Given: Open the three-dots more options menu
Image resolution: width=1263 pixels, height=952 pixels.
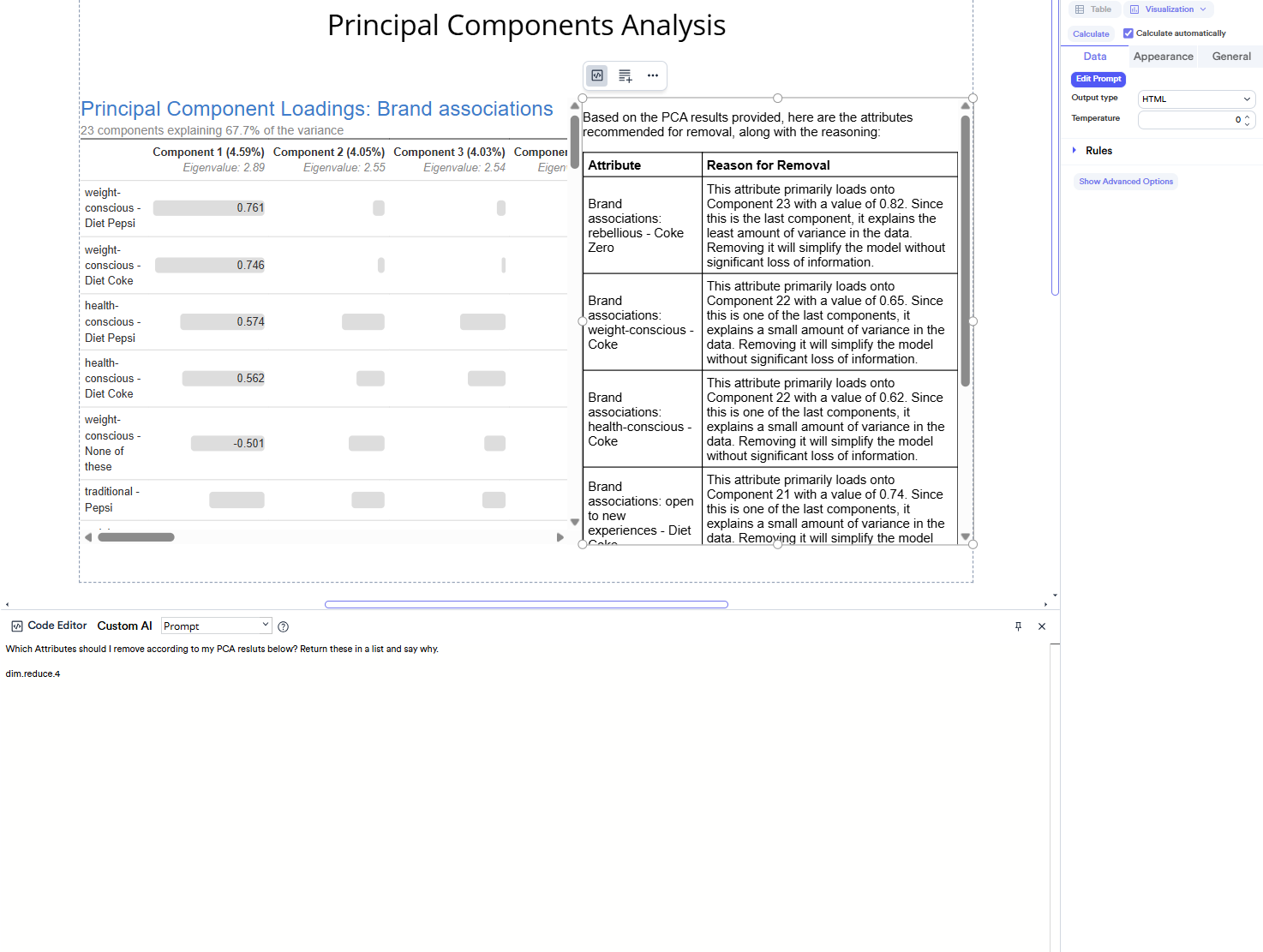Looking at the screenshot, I should pos(653,75).
